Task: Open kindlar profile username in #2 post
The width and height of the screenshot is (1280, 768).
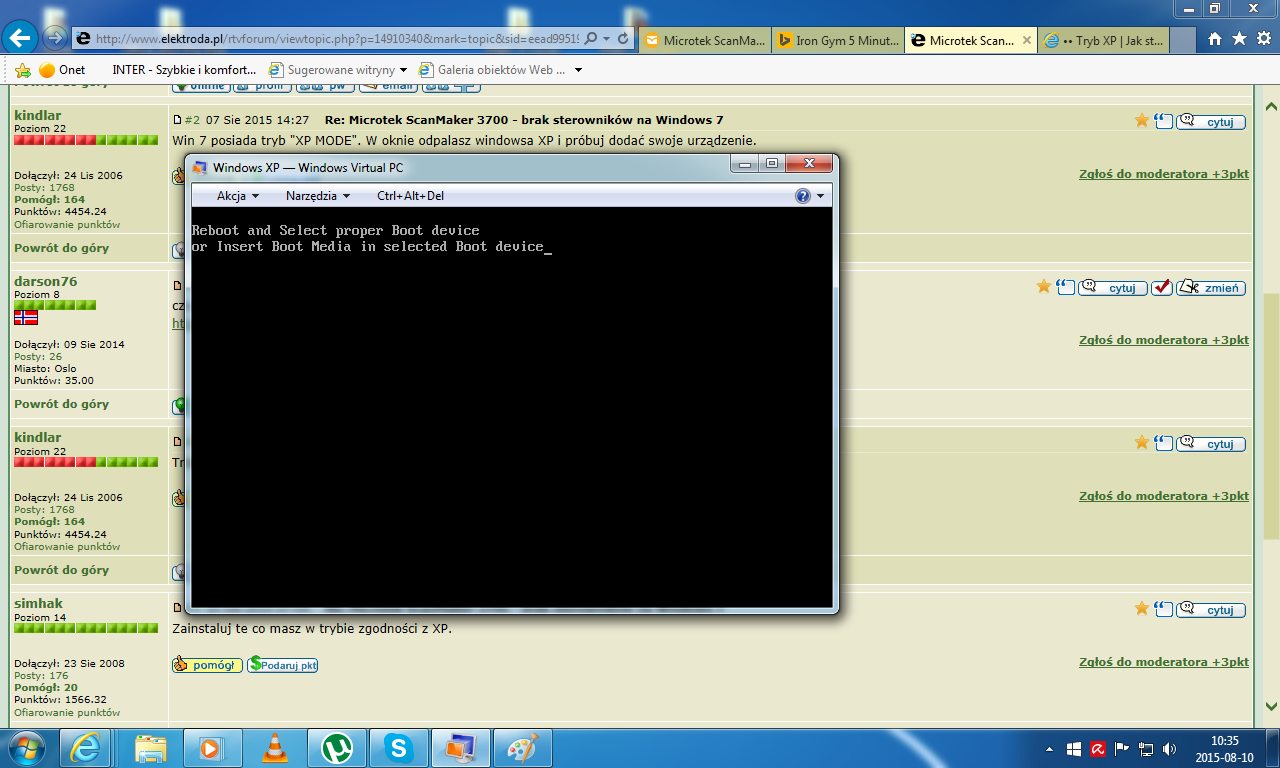Action: pos(37,116)
